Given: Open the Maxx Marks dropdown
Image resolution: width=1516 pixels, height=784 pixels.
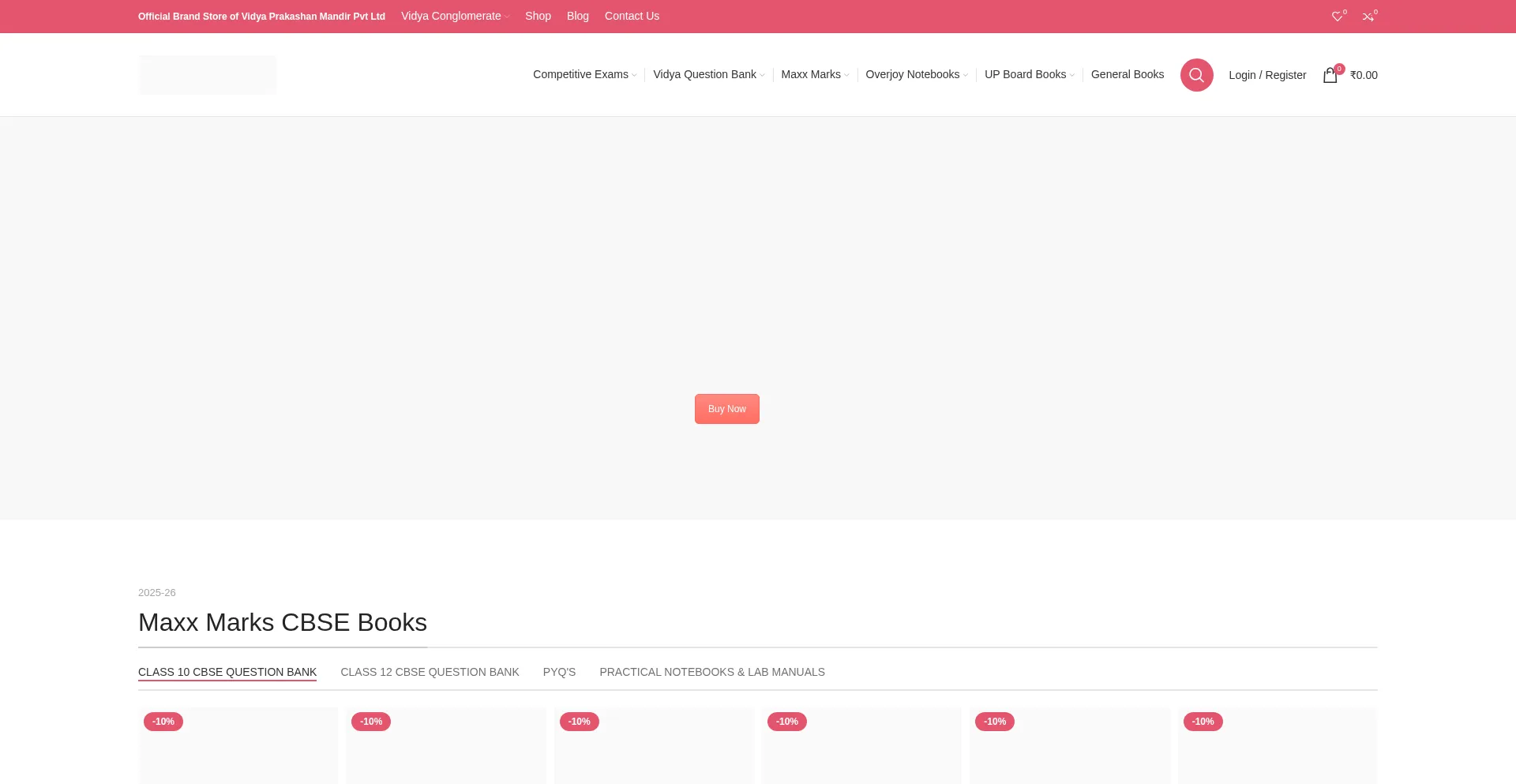Looking at the screenshot, I should click(x=812, y=74).
